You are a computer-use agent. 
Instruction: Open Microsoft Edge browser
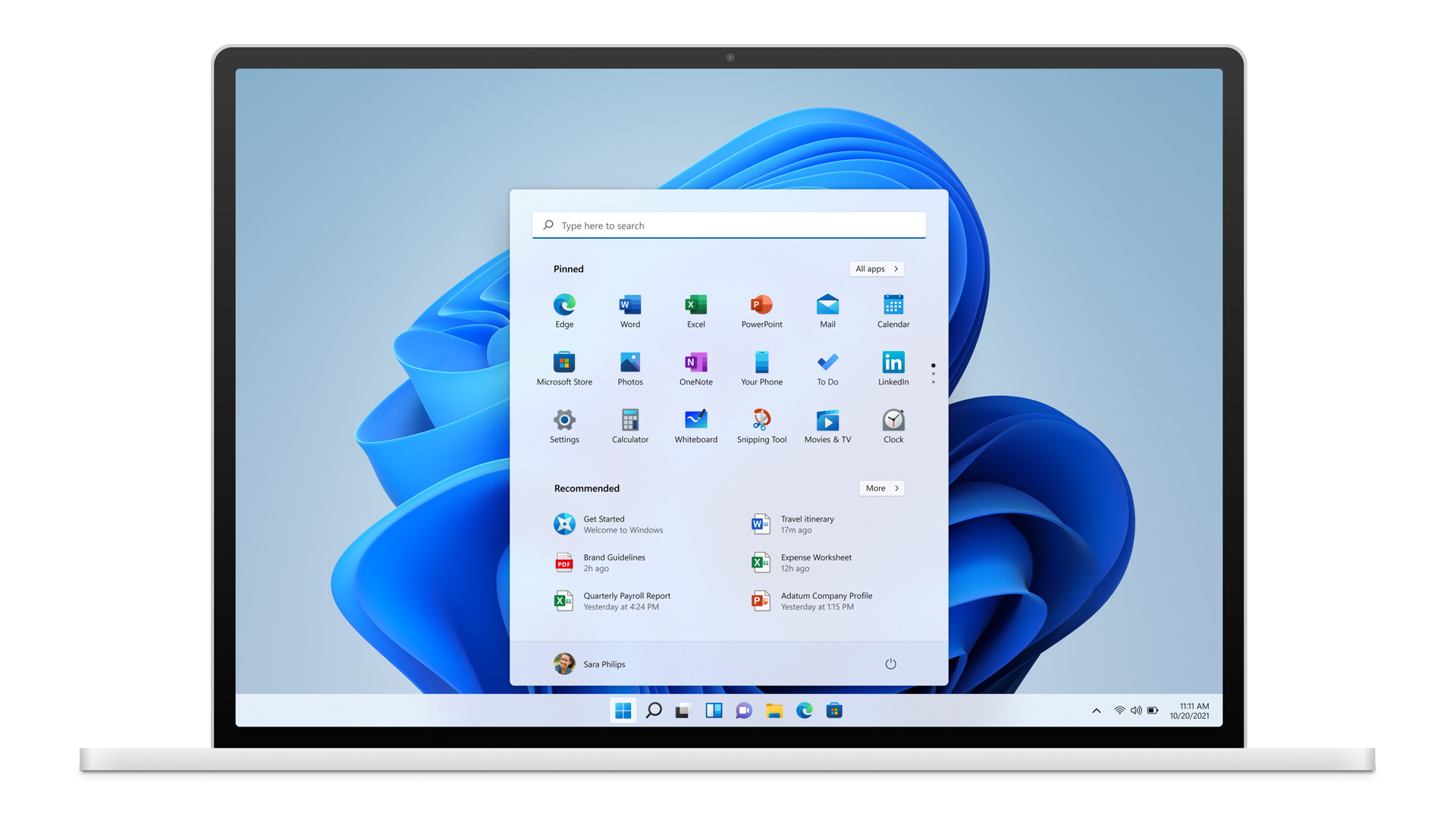pyautogui.click(x=564, y=305)
